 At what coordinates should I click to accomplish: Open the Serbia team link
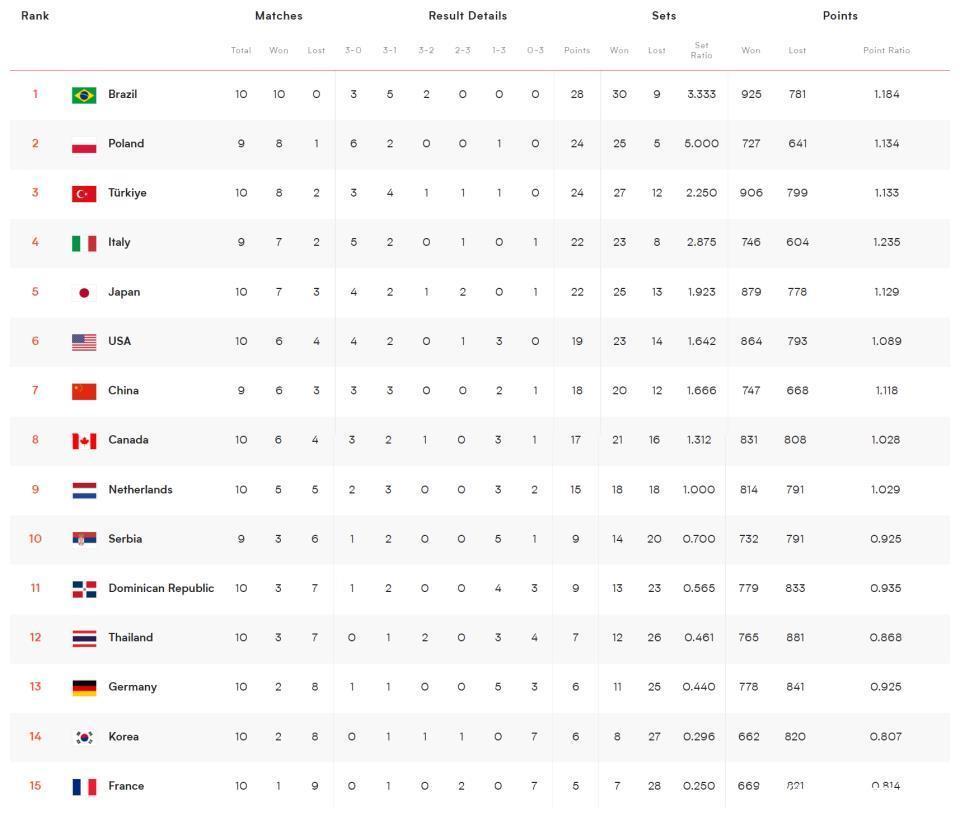(125, 539)
